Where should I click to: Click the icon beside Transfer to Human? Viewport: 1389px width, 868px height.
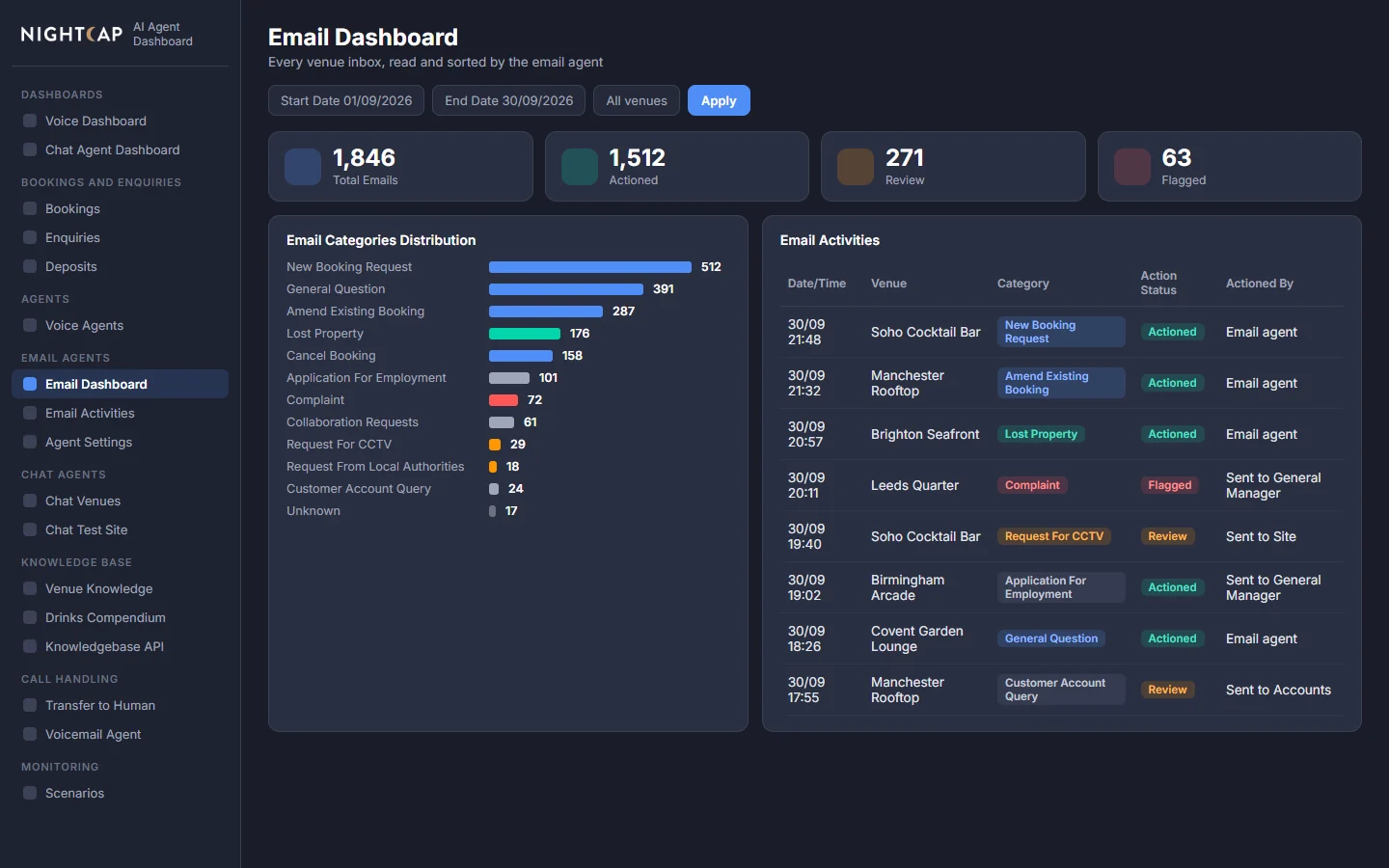coord(30,705)
